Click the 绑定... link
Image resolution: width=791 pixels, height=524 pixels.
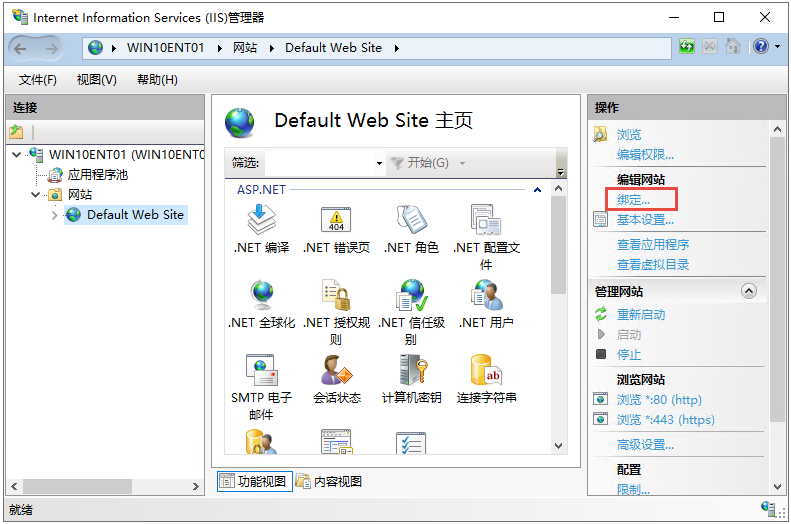(633, 200)
